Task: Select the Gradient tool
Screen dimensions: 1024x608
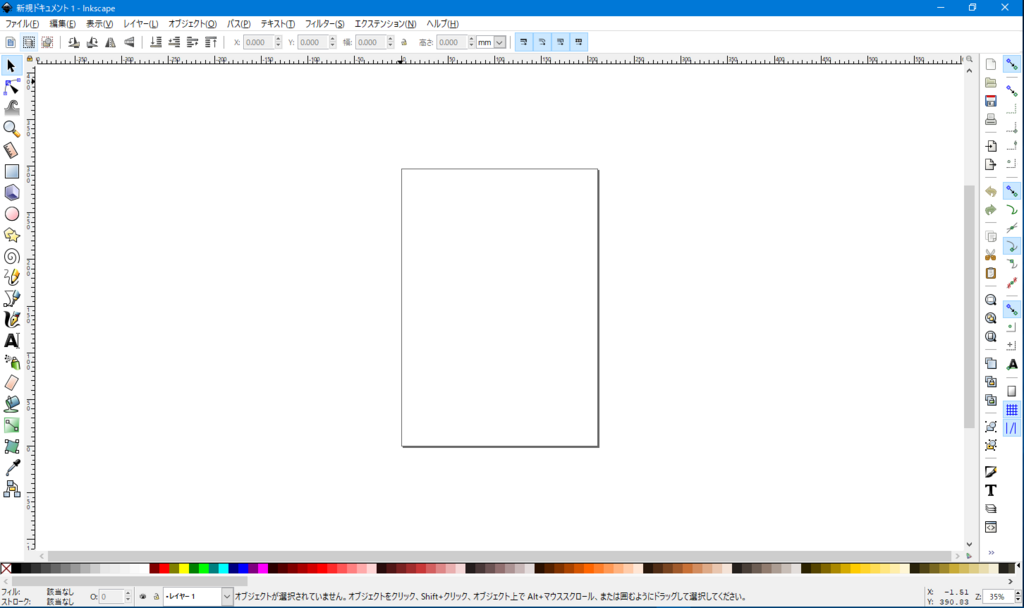Action: 11,425
